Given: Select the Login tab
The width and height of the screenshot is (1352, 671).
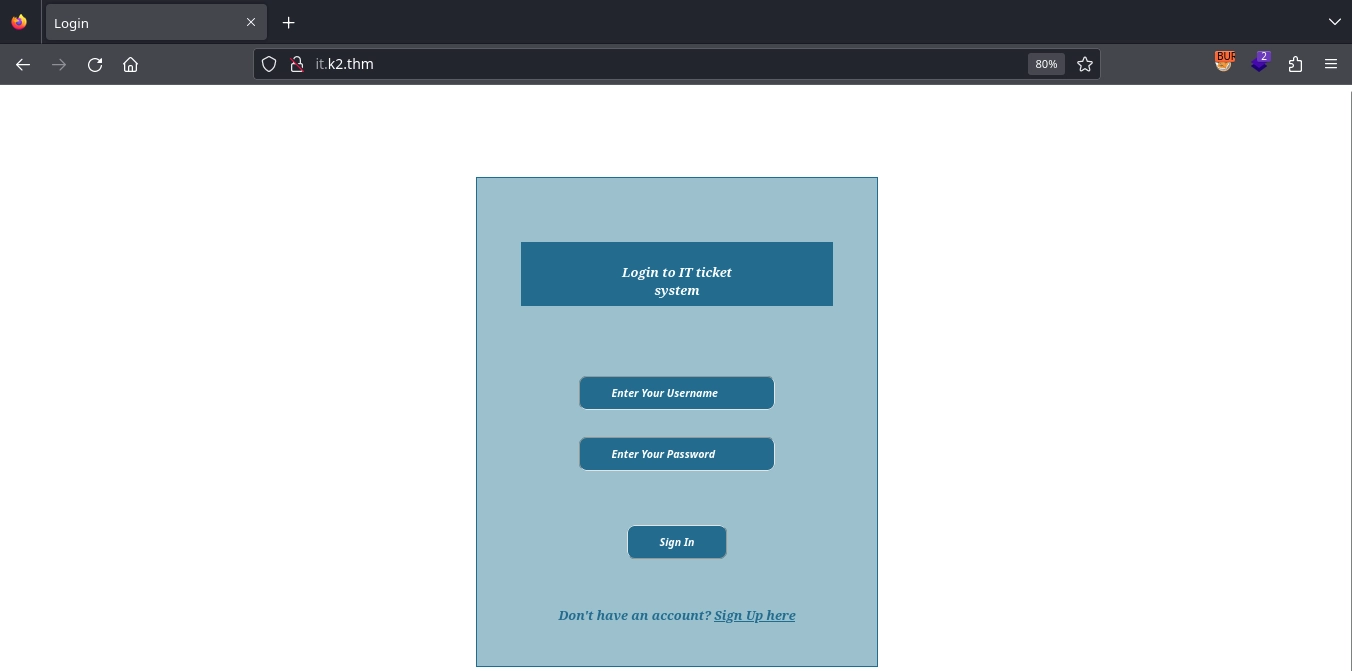Looking at the screenshot, I should (x=140, y=22).
